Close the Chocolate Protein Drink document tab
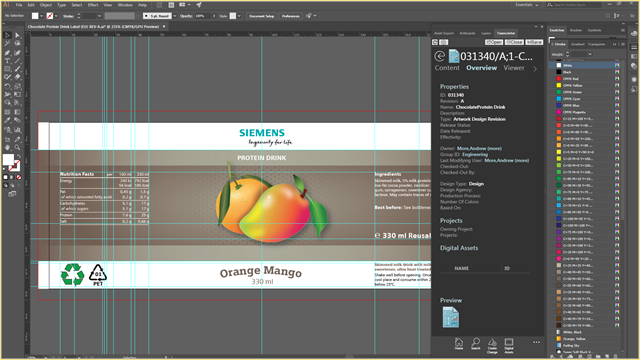The height and width of the screenshot is (360, 640). point(164,27)
